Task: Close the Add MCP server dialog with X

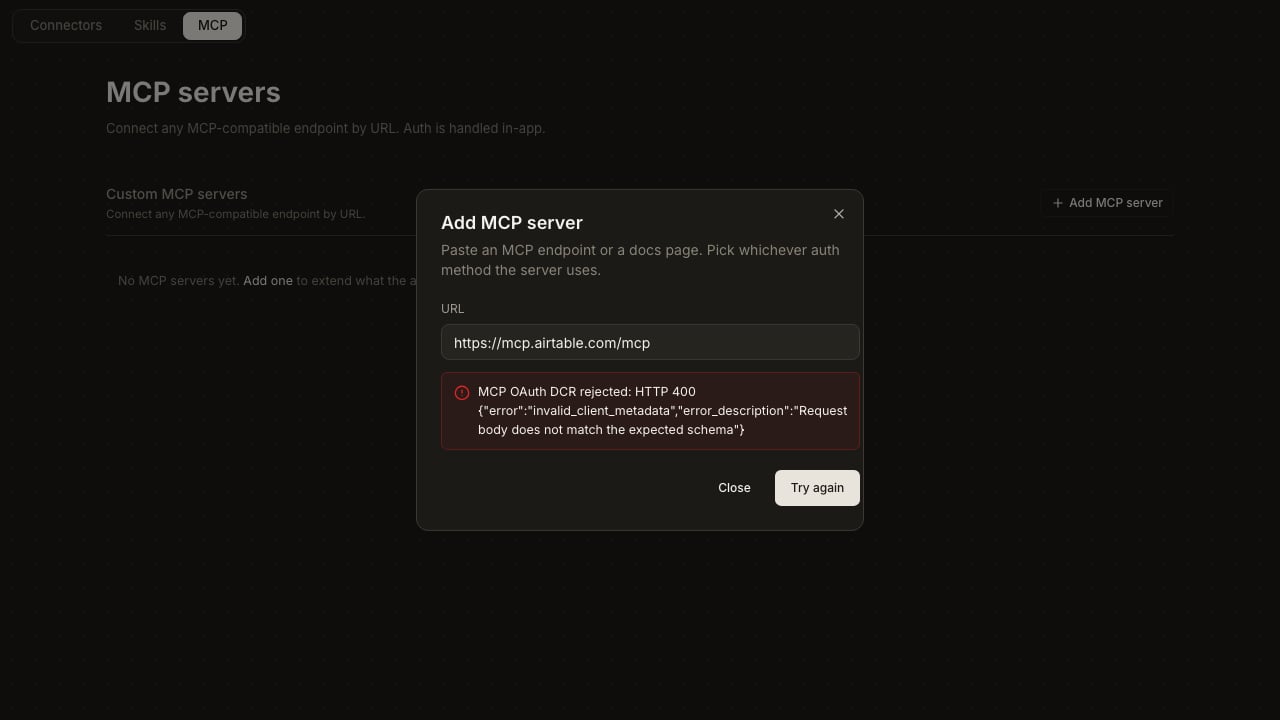Action: pyautogui.click(x=839, y=214)
